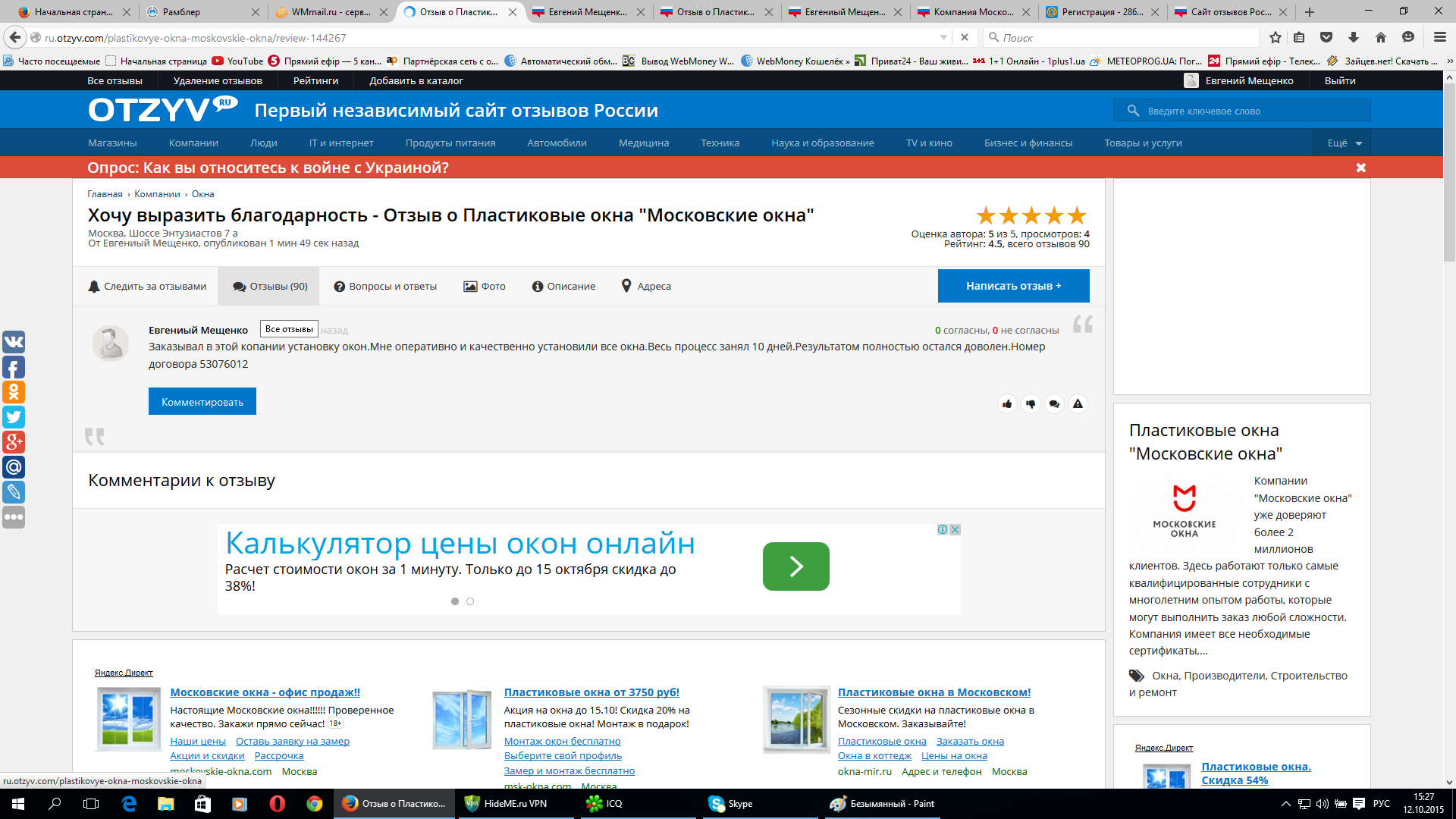Image resolution: width=1456 pixels, height=819 pixels.
Task: Select first ad carousel dot
Action: tap(455, 601)
